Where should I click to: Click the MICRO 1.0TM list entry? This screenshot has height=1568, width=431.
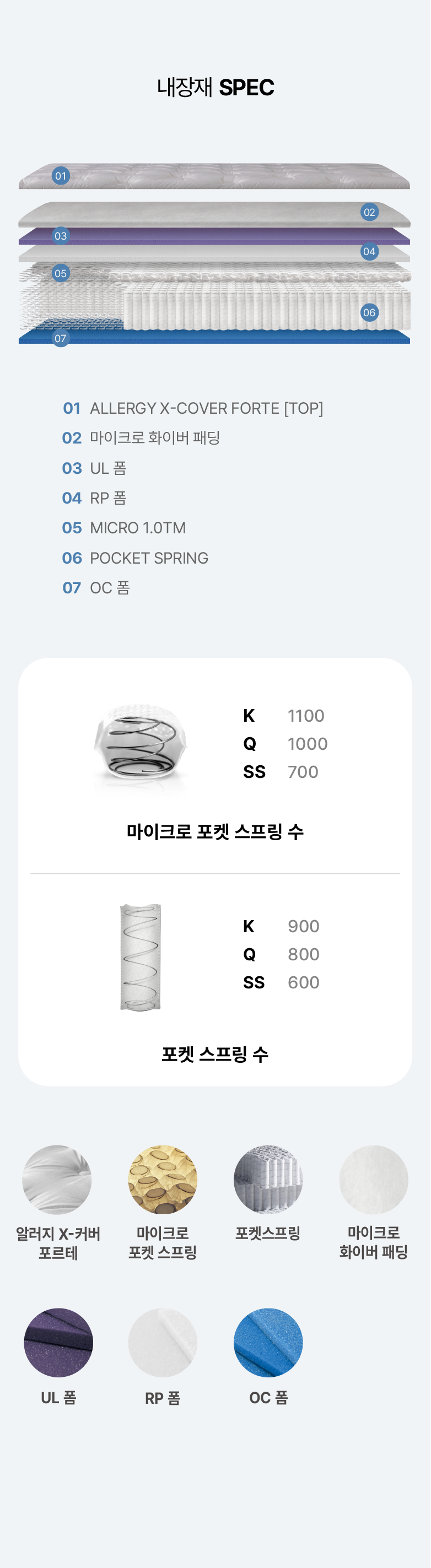pyautogui.click(x=138, y=528)
